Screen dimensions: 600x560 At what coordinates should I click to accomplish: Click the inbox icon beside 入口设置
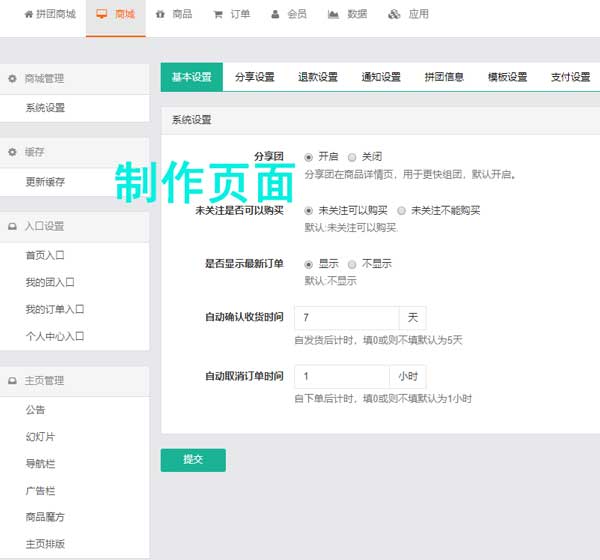point(13,226)
